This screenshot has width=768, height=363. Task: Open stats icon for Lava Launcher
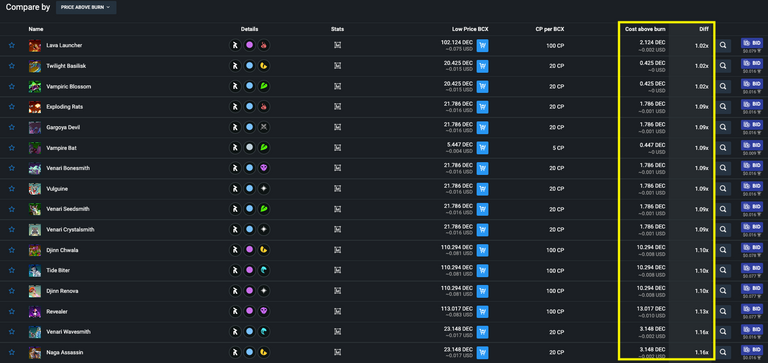[x=337, y=45]
